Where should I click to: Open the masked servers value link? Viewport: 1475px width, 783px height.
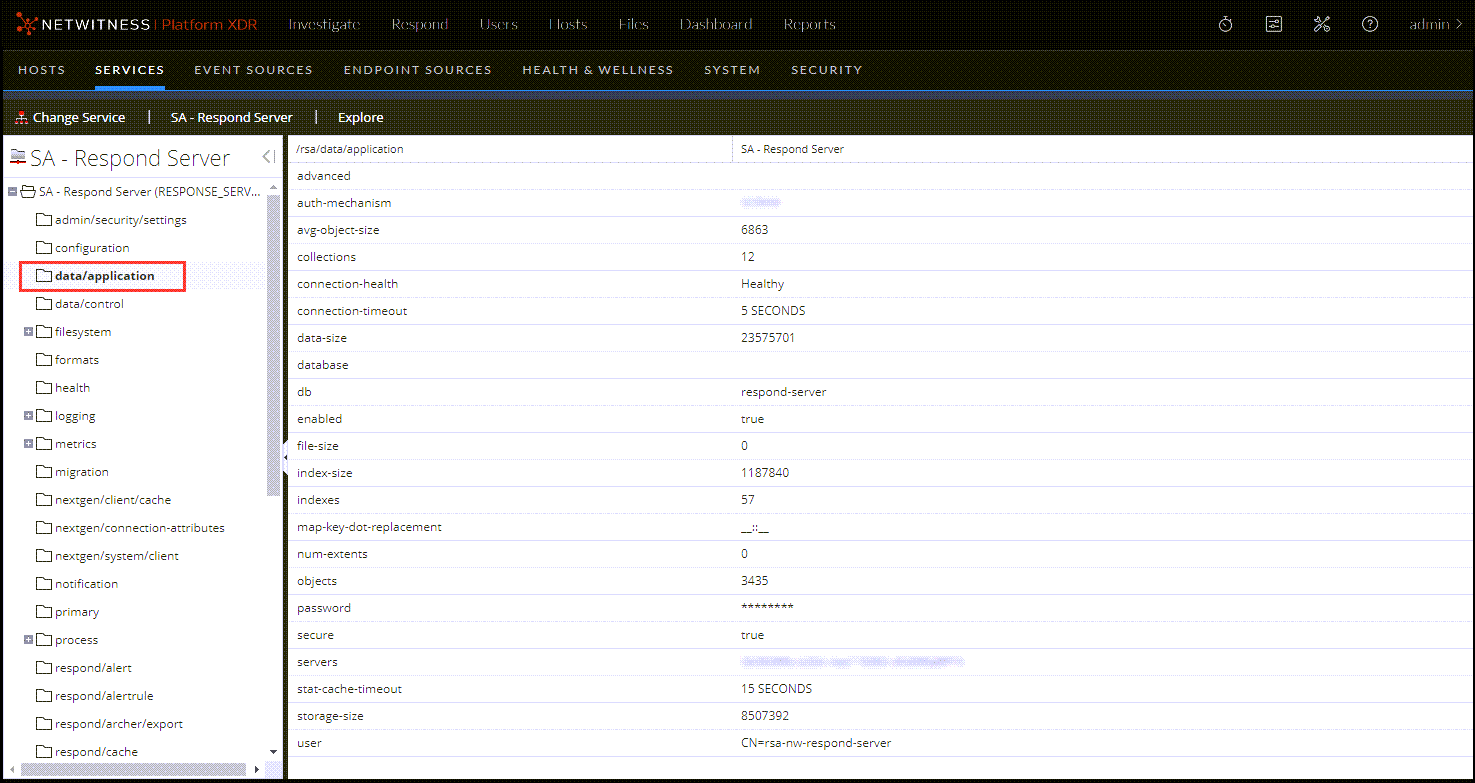(852, 661)
